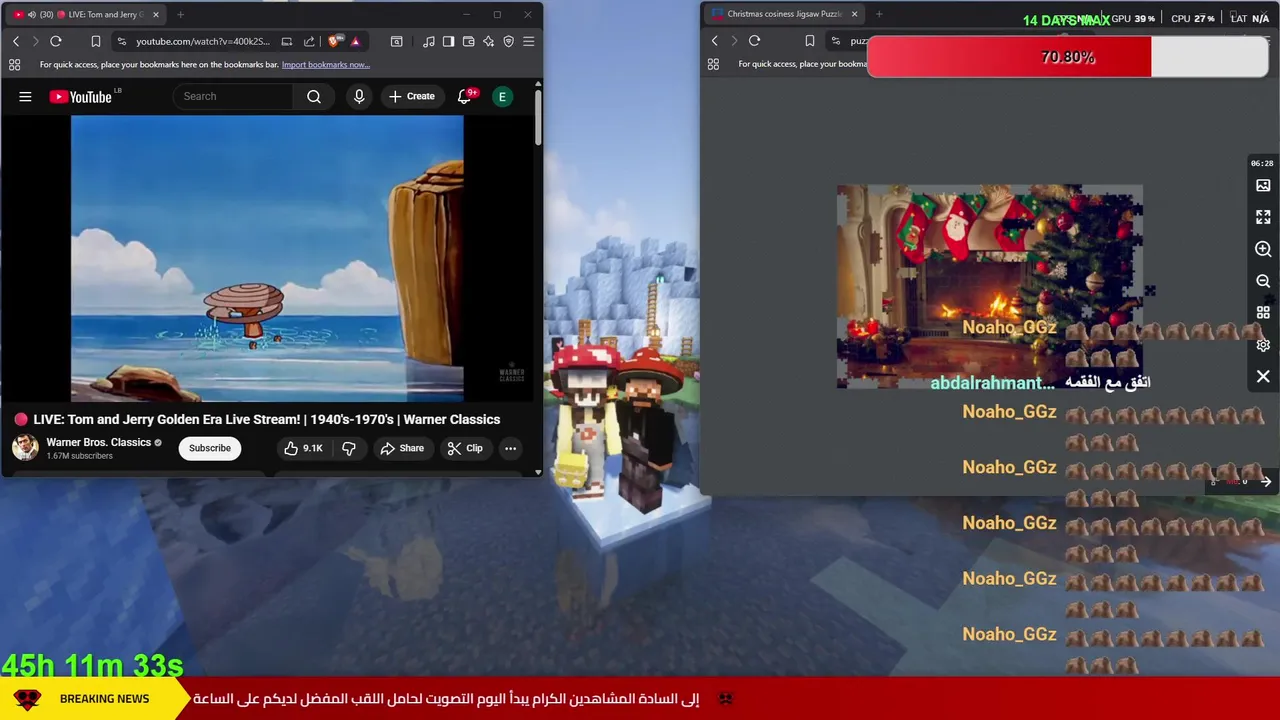
Task: Open Brave Wallet icon
Action: [x=468, y=41]
